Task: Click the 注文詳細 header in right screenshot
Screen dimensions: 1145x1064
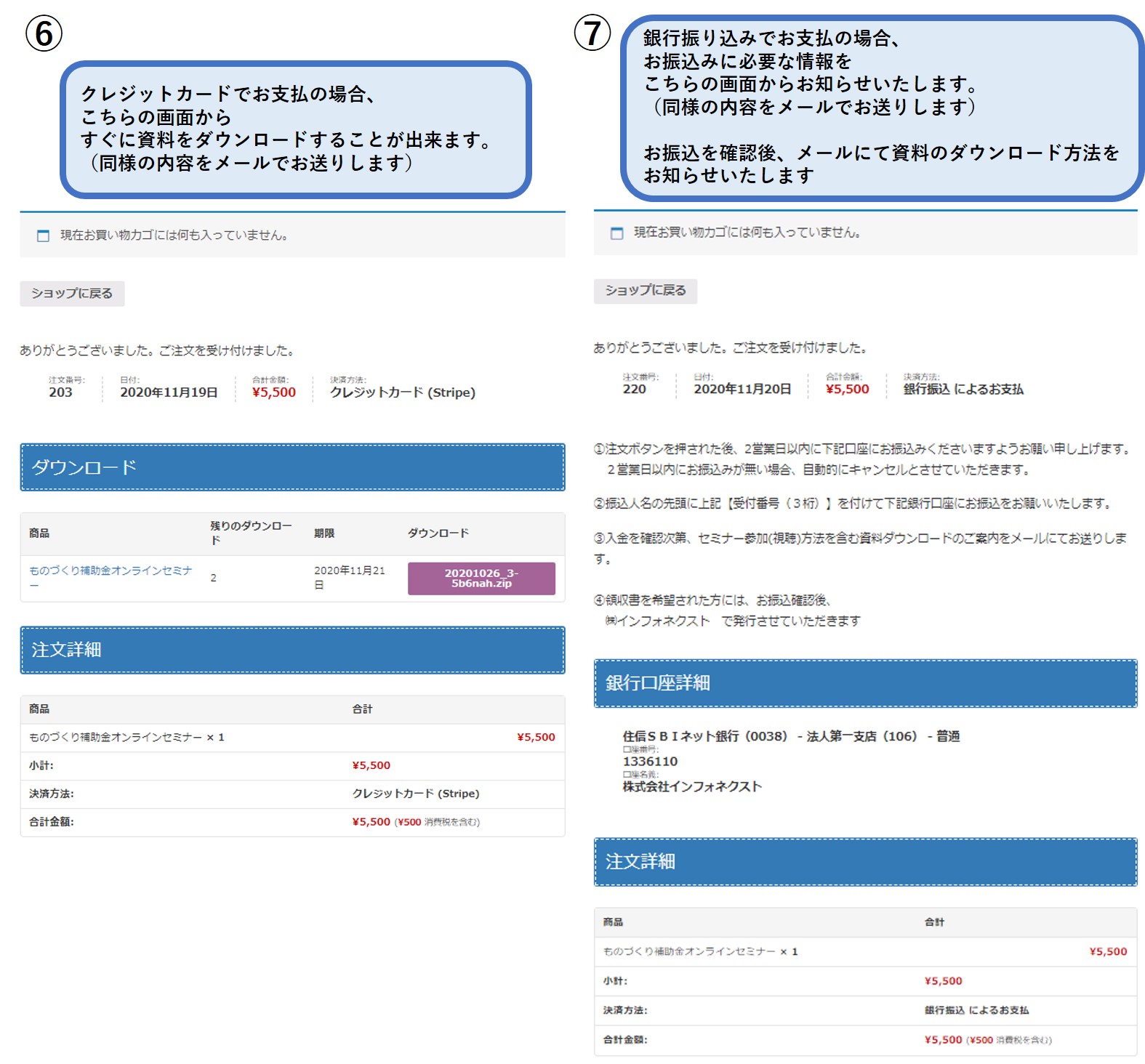Action: click(865, 862)
